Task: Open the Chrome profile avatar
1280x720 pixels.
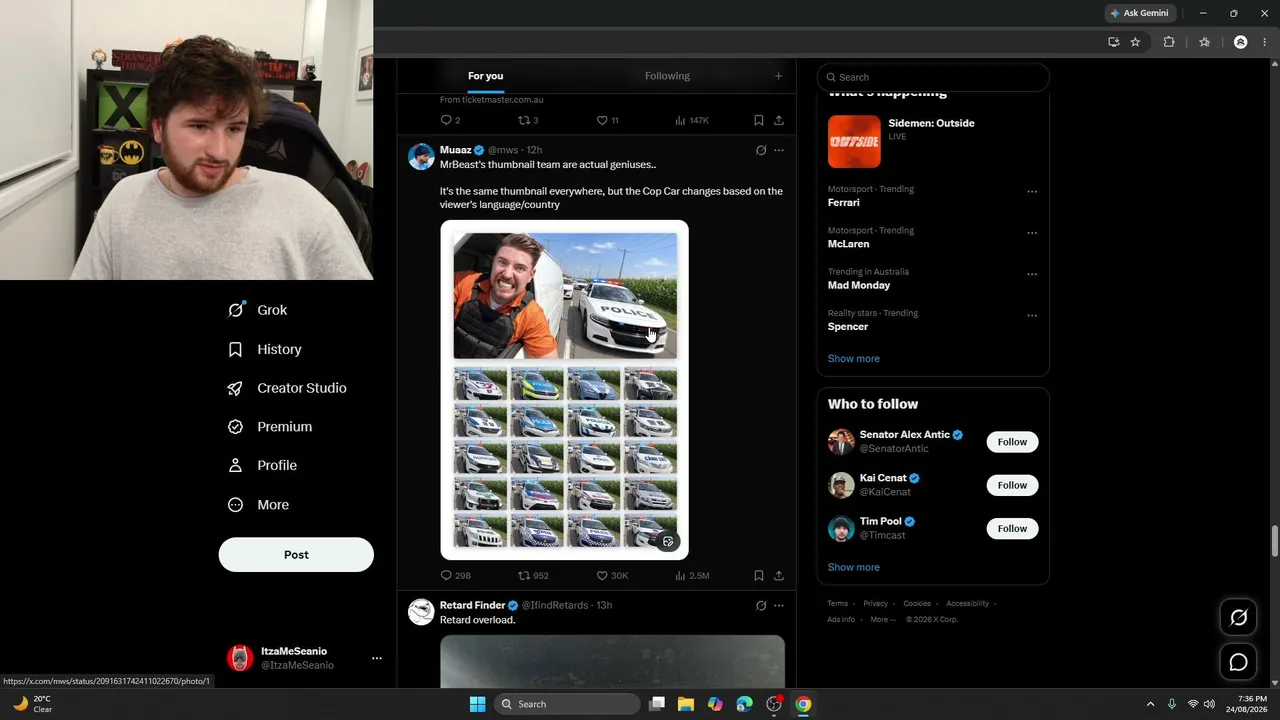Action: [1240, 42]
